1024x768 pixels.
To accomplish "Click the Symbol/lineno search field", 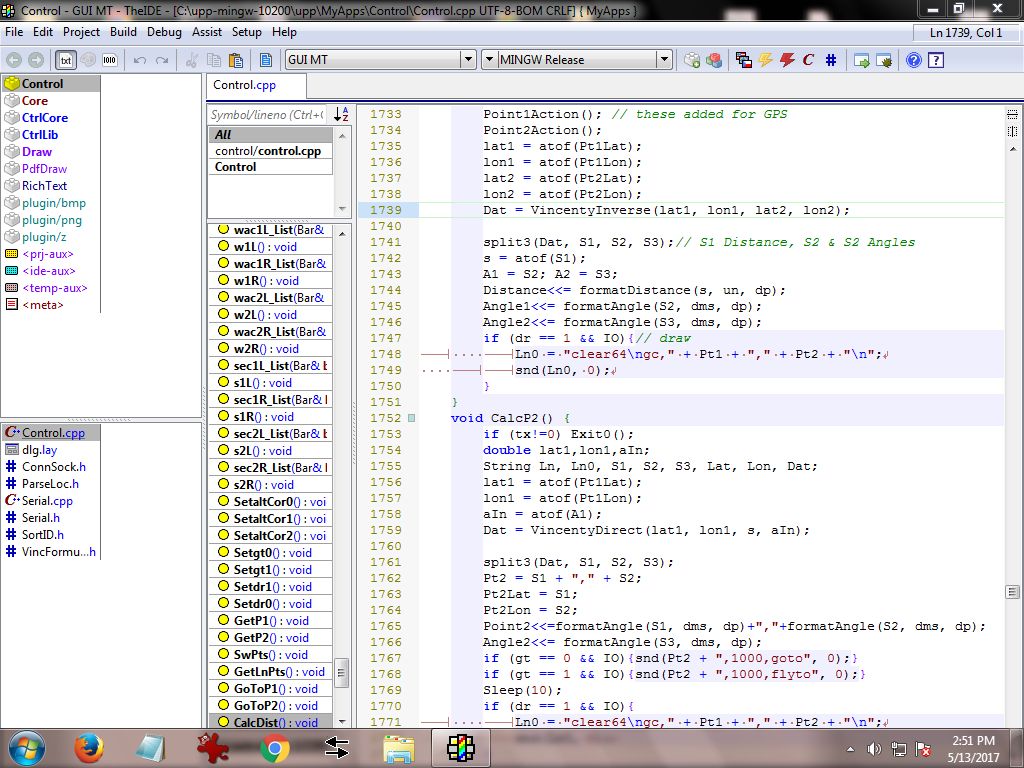I will click(x=267, y=115).
